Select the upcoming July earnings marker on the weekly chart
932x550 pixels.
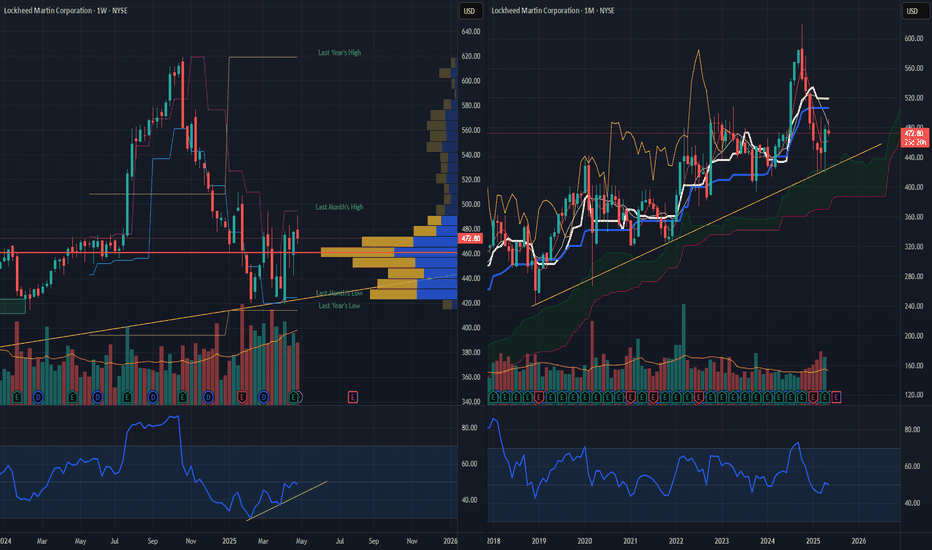pyautogui.click(x=352, y=397)
